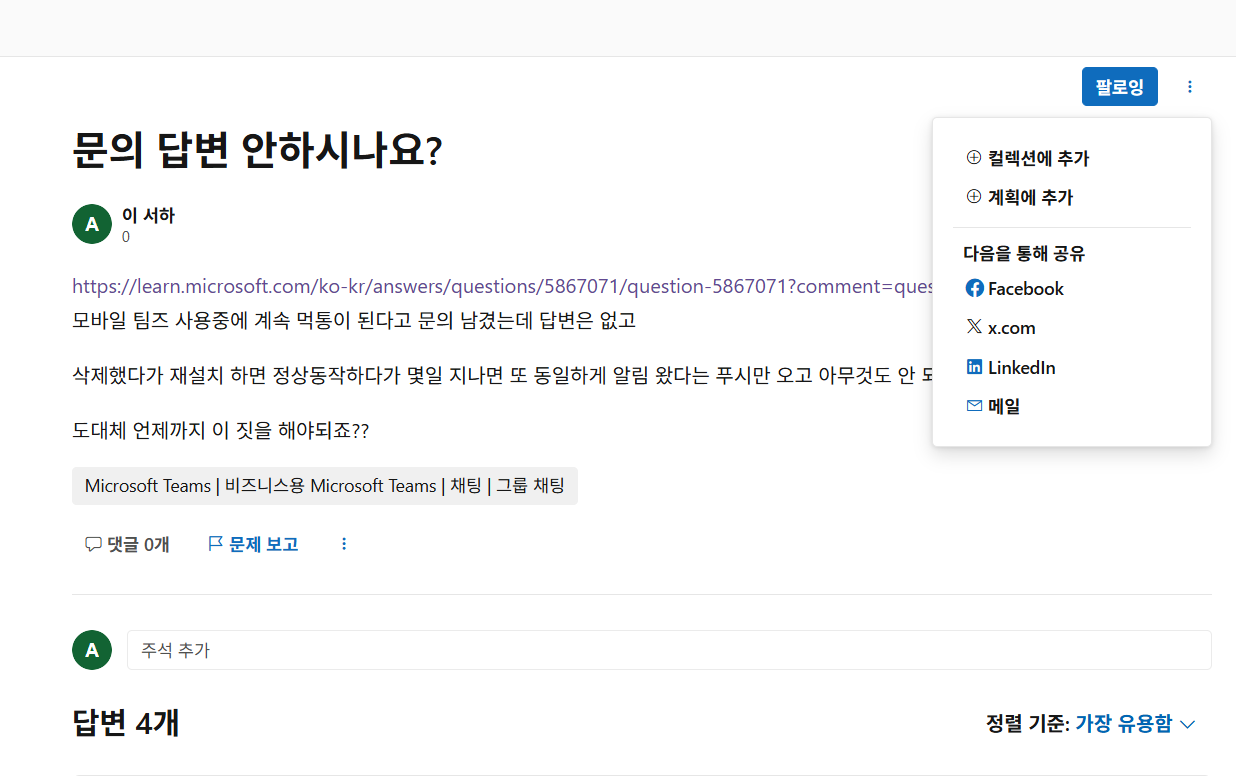Click the Facebook logo icon
Image resolution: width=1236 pixels, height=776 pixels.
pos(974,288)
